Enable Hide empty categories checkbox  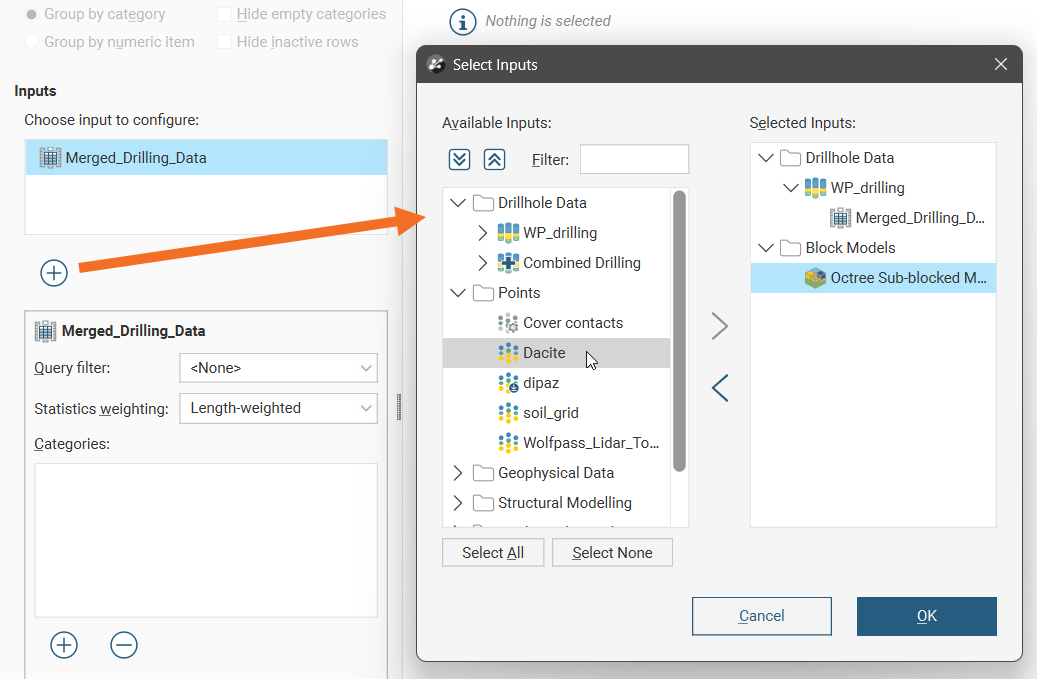[225, 15]
